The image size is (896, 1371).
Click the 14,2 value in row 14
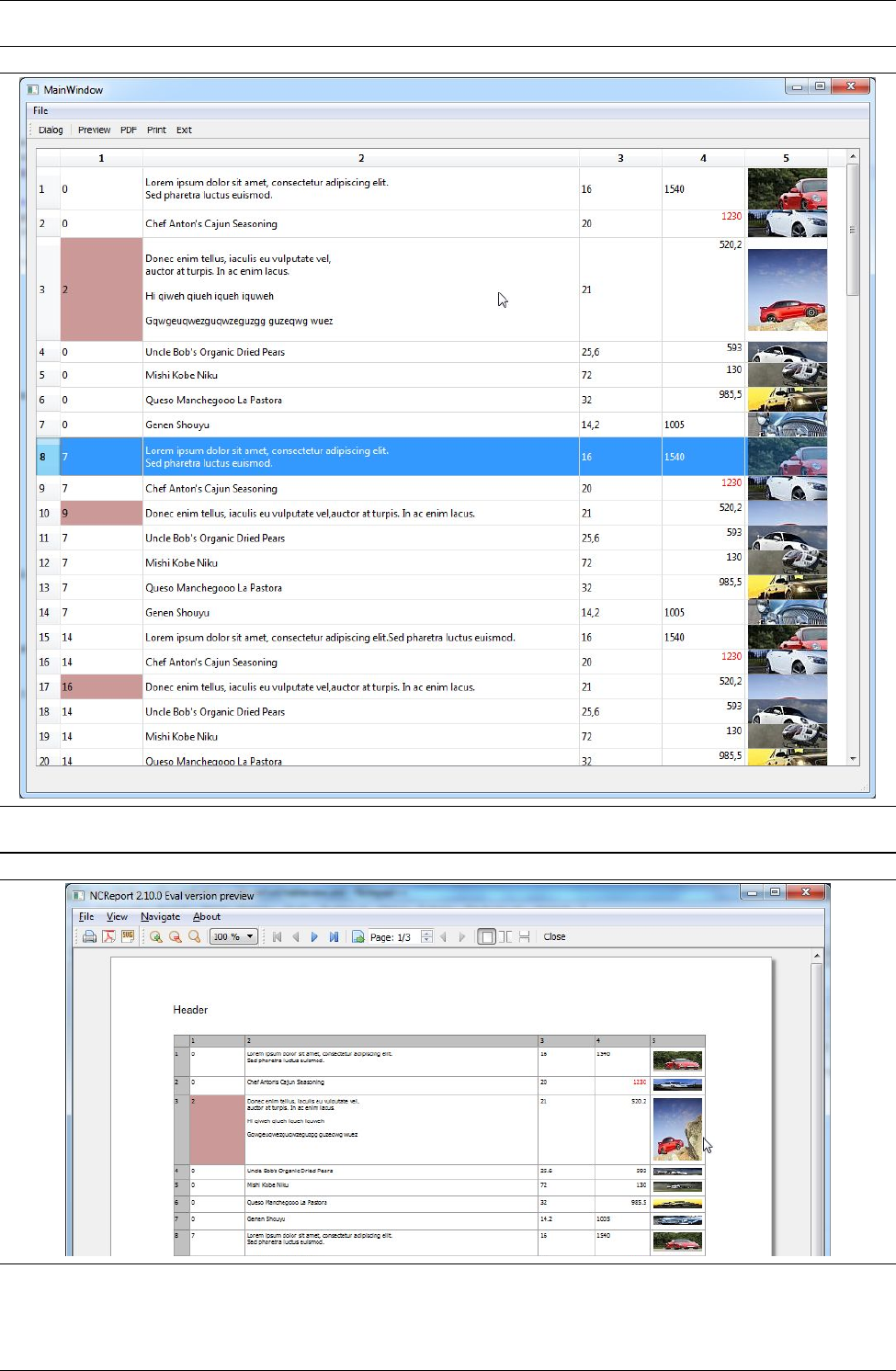(590, 612)
